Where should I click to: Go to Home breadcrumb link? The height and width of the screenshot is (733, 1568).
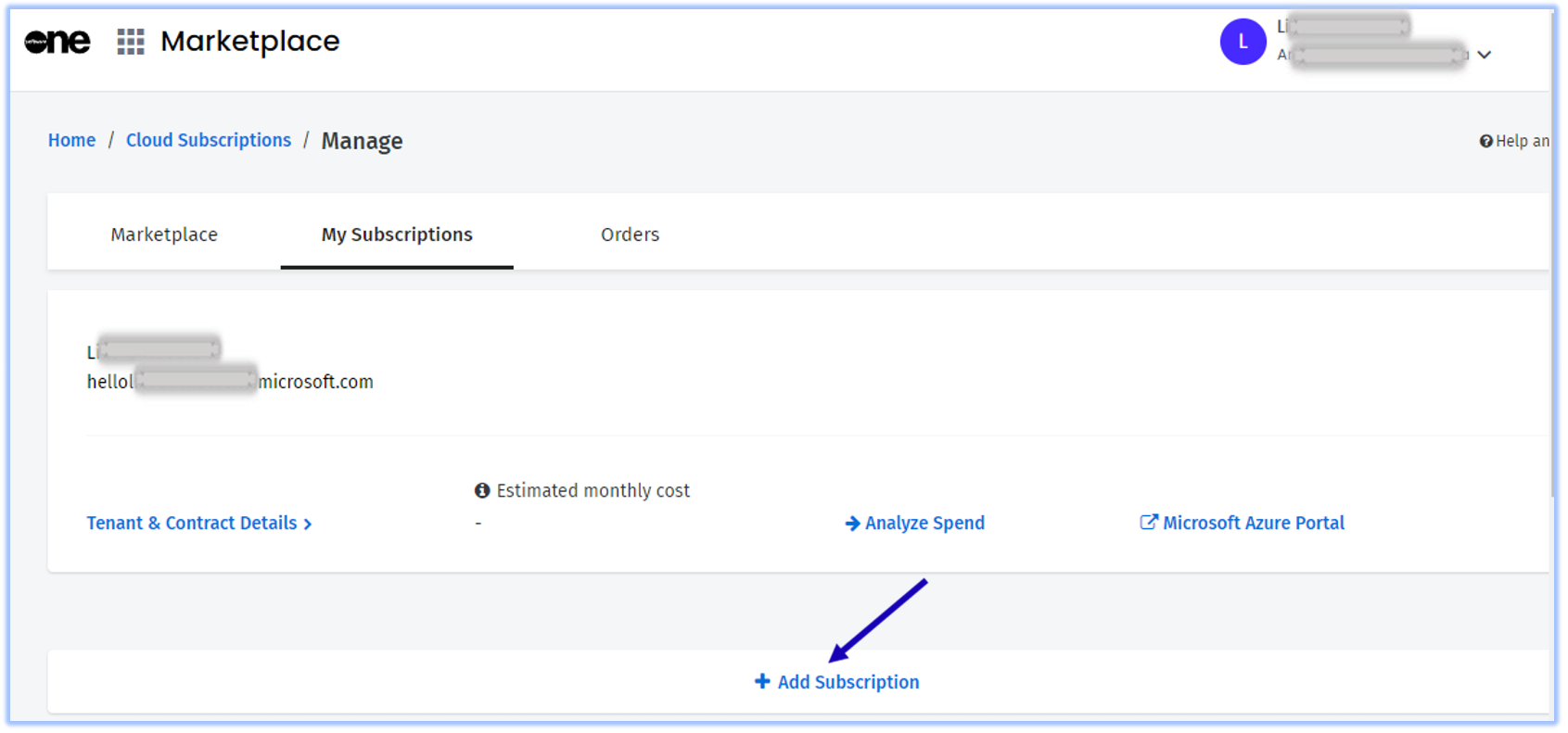click(71, 140)
